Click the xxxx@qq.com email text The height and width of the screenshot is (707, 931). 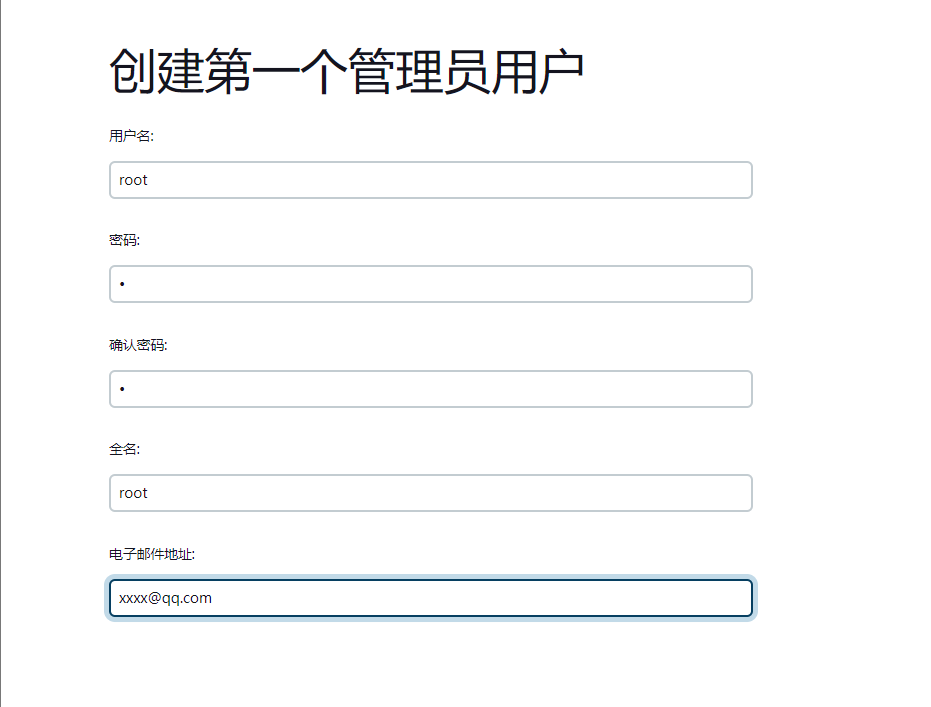pyautogui.click(x=165, y=598)
